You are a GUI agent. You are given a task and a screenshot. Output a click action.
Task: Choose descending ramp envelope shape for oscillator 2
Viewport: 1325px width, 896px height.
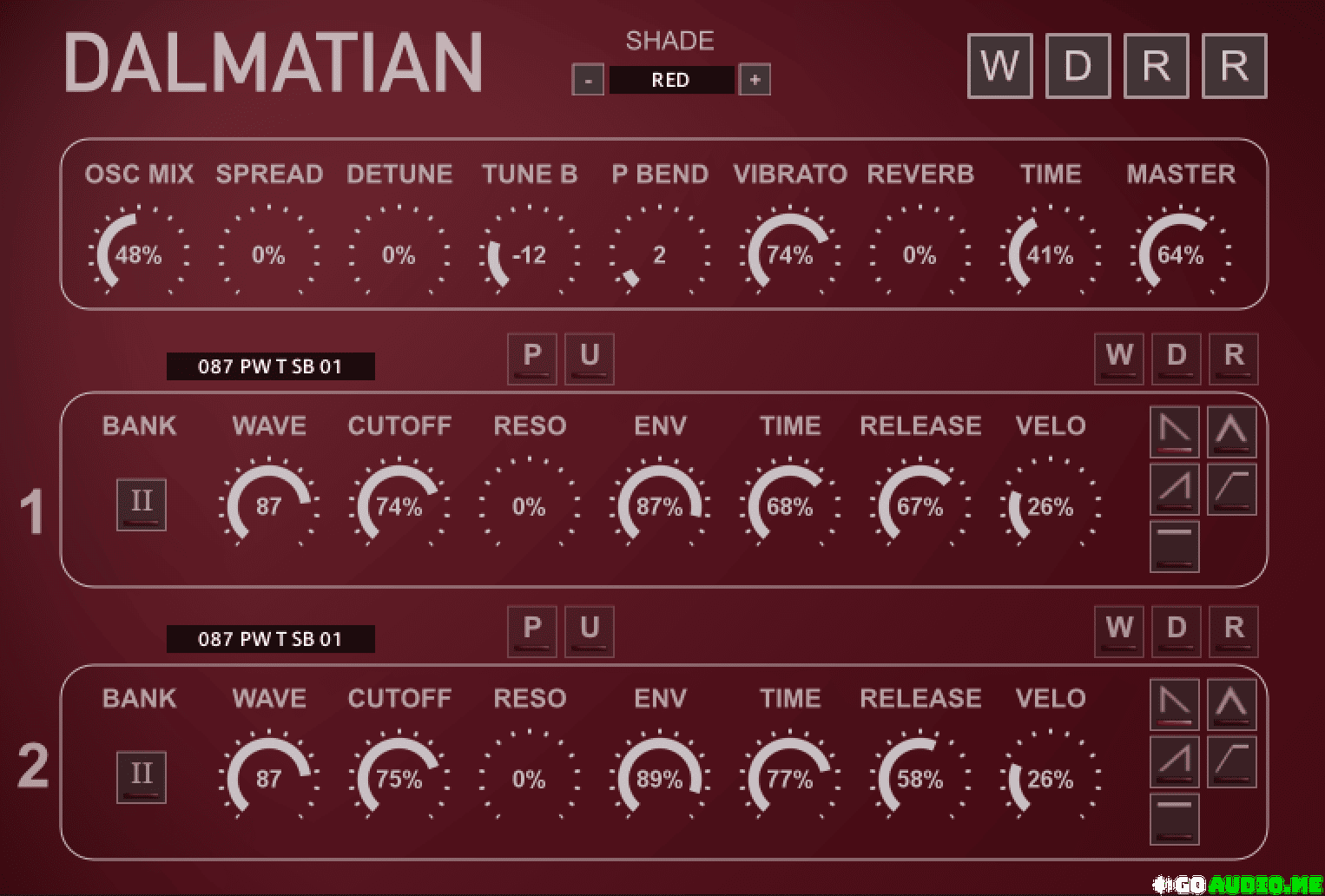click(1174, 704)
